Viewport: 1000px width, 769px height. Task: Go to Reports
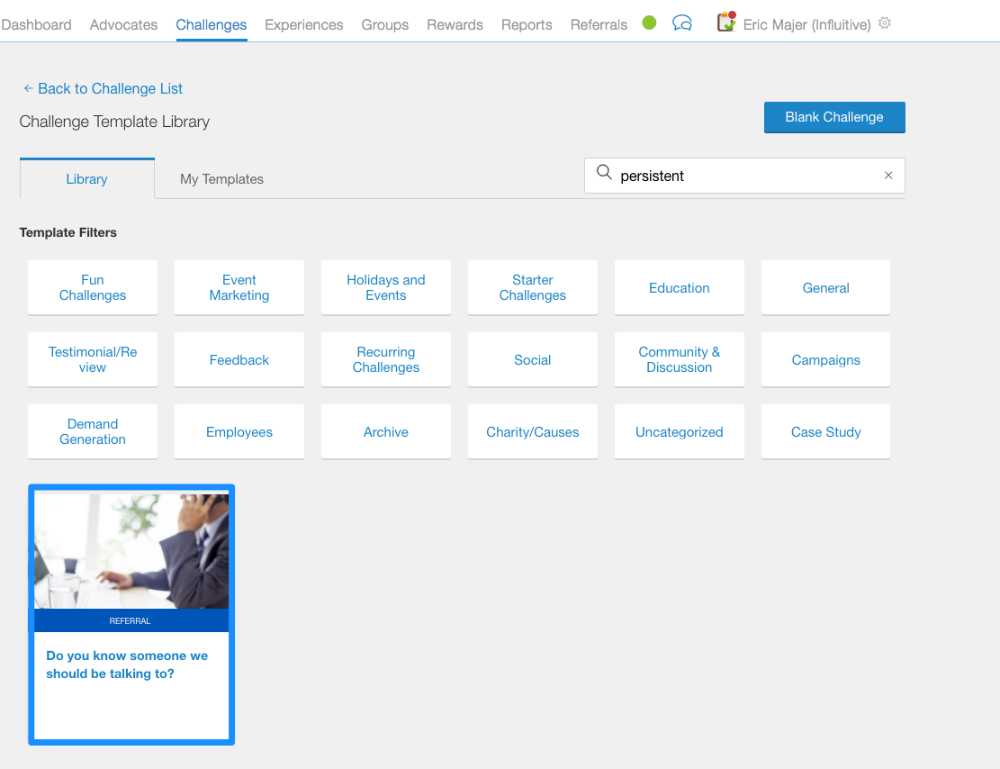[527, 25]
